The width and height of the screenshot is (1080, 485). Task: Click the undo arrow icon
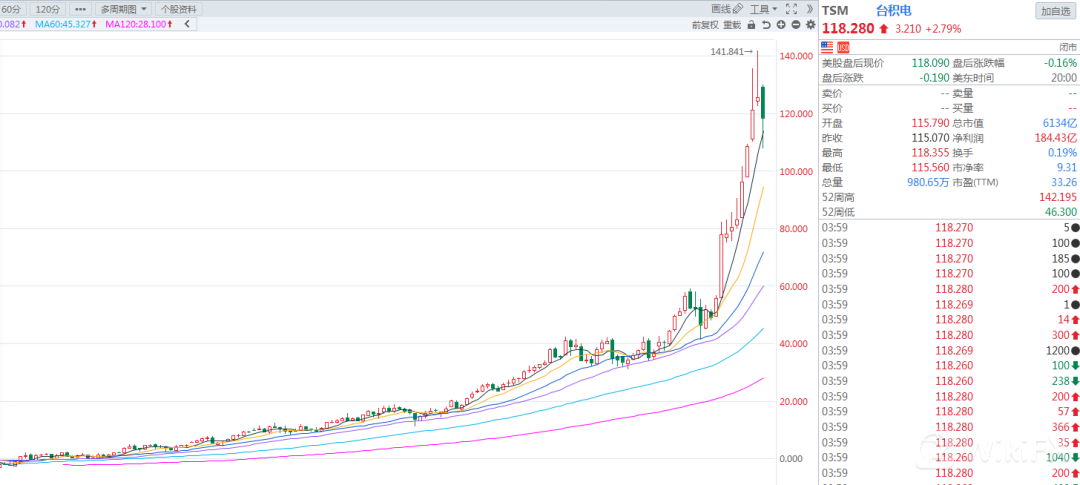[766, 25]
